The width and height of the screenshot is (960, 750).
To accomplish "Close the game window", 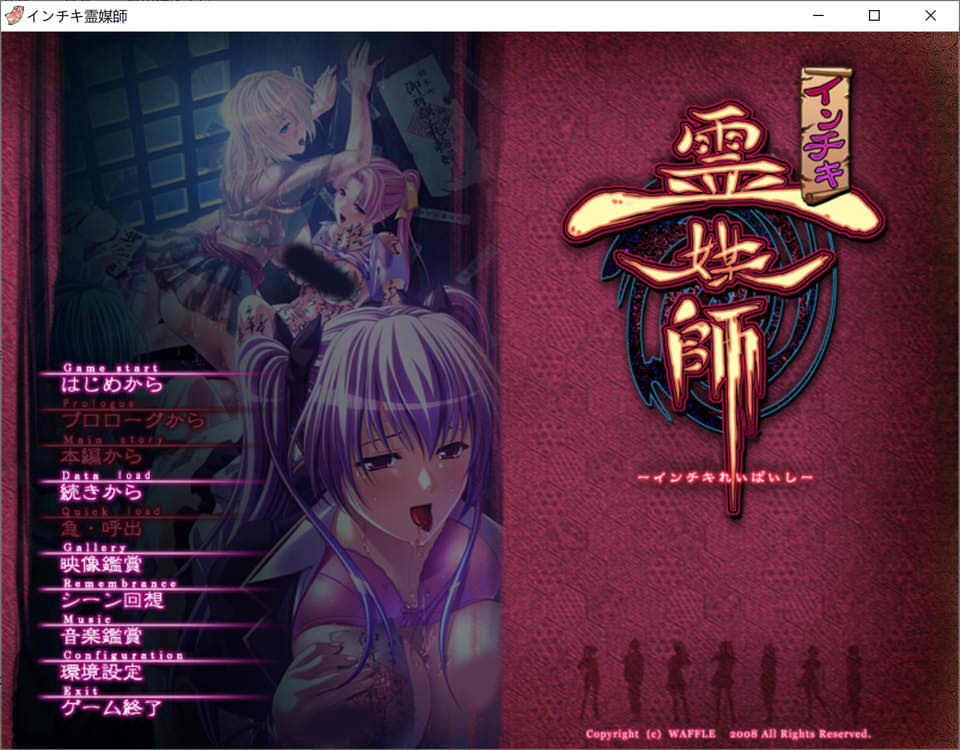I will click(x=931, y=15).
